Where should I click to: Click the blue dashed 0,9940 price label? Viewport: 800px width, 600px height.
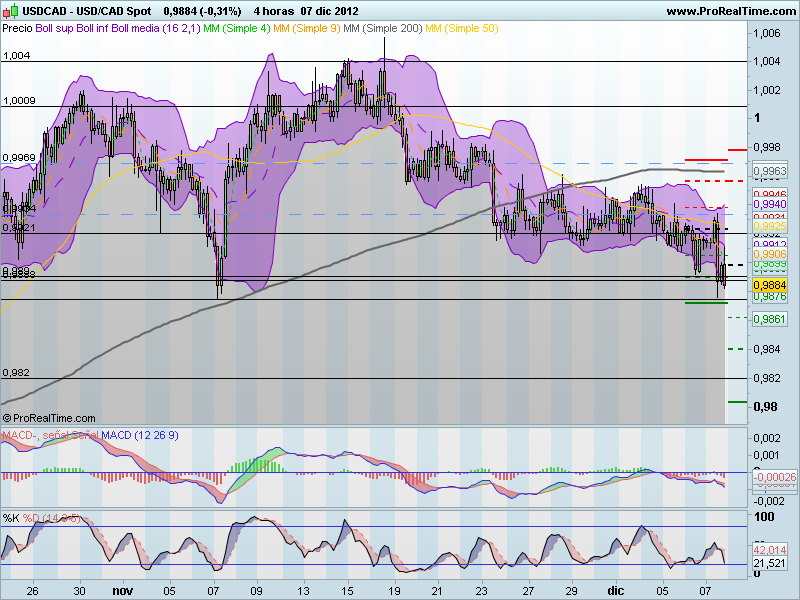pyautogui.click(x=769, y=202)
